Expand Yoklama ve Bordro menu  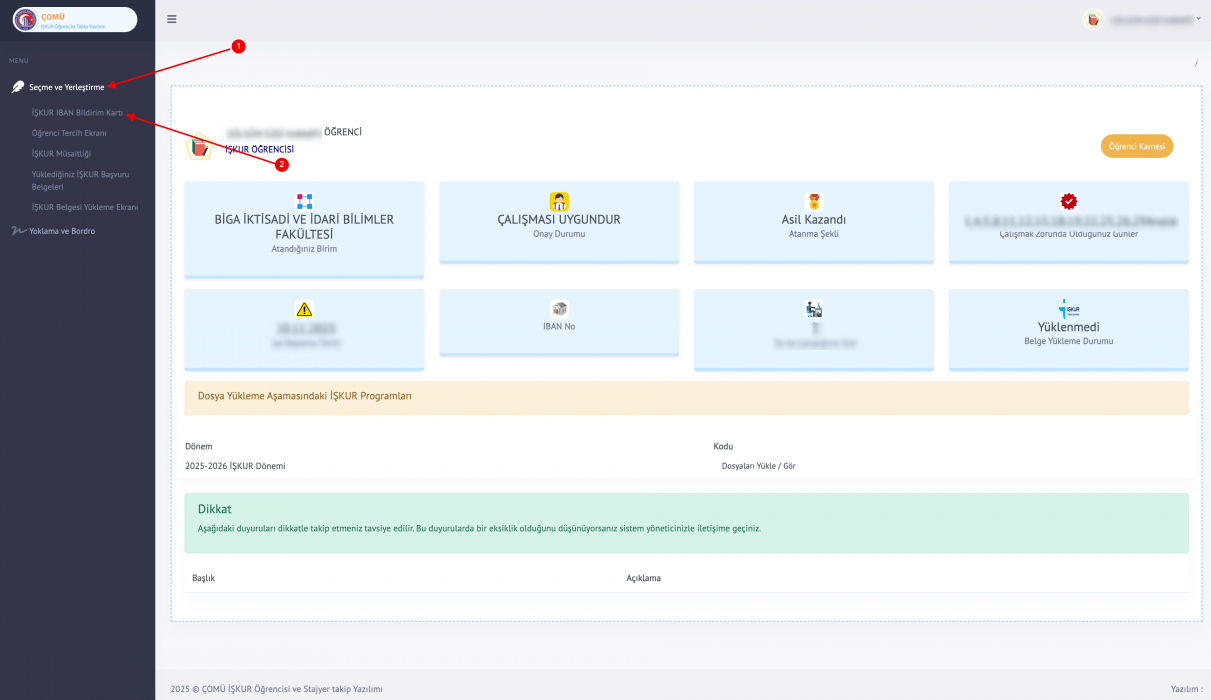[62, 231]
